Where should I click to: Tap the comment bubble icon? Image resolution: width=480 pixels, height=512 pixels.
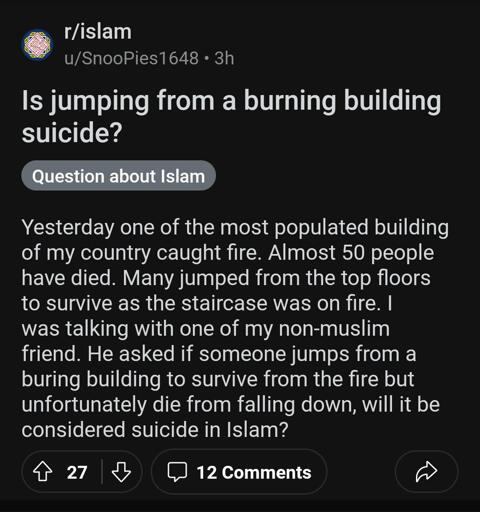point(177,472)
